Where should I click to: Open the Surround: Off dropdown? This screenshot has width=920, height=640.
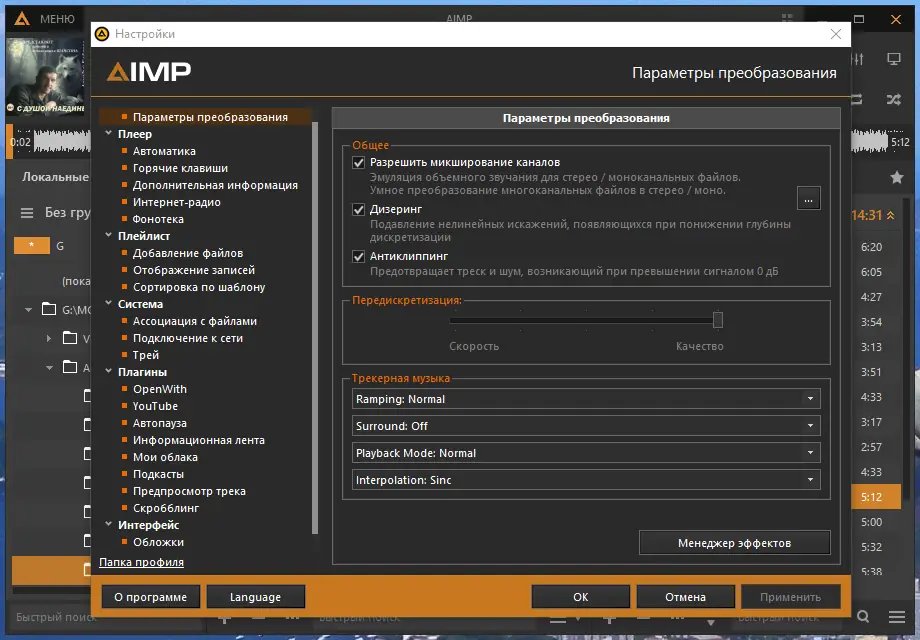(x=585, y=425)
